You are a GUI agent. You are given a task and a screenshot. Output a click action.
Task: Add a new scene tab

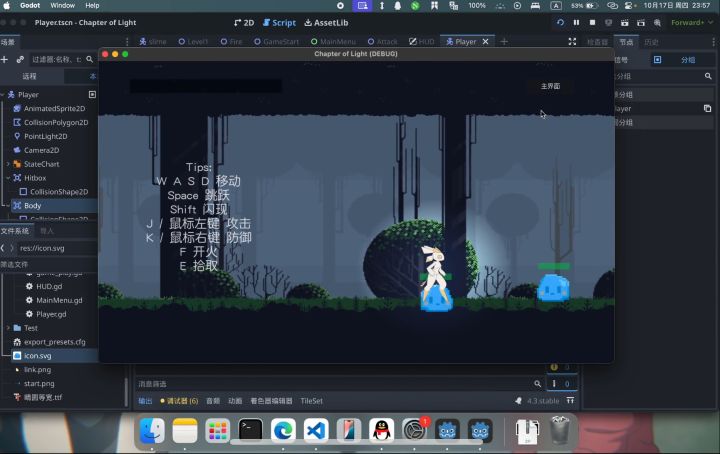(x=504, y=41)
